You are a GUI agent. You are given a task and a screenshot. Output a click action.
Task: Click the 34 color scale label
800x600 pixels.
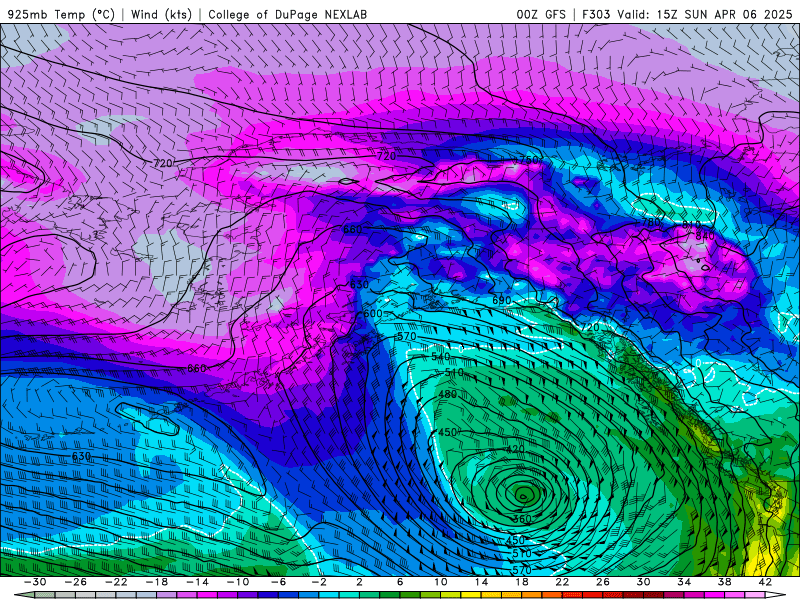684,582
